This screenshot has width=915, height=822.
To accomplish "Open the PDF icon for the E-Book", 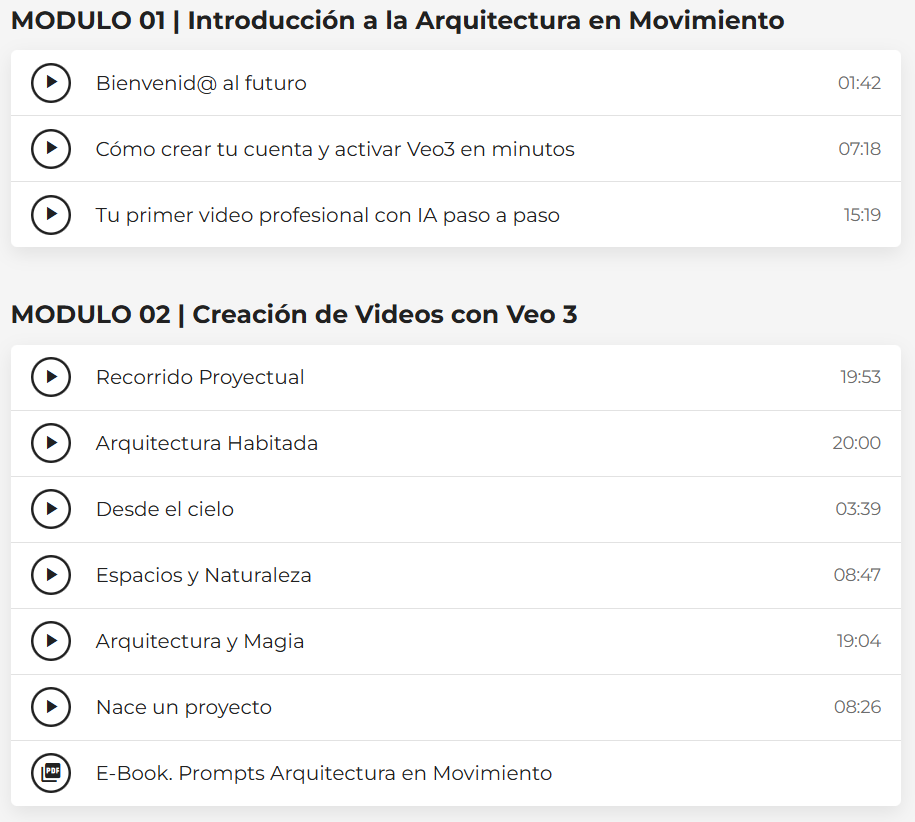I will click(51, 773).
